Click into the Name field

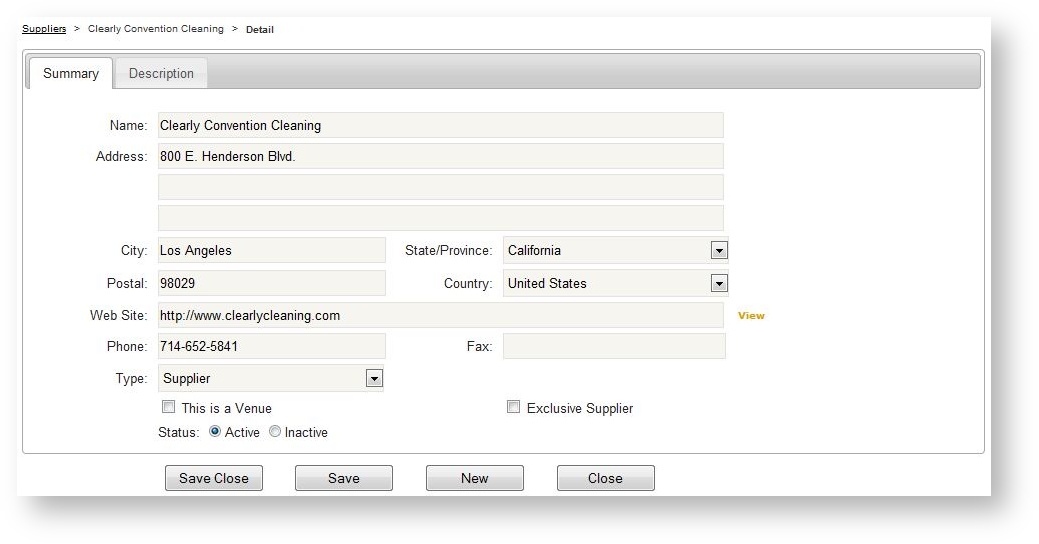point(440,126)
